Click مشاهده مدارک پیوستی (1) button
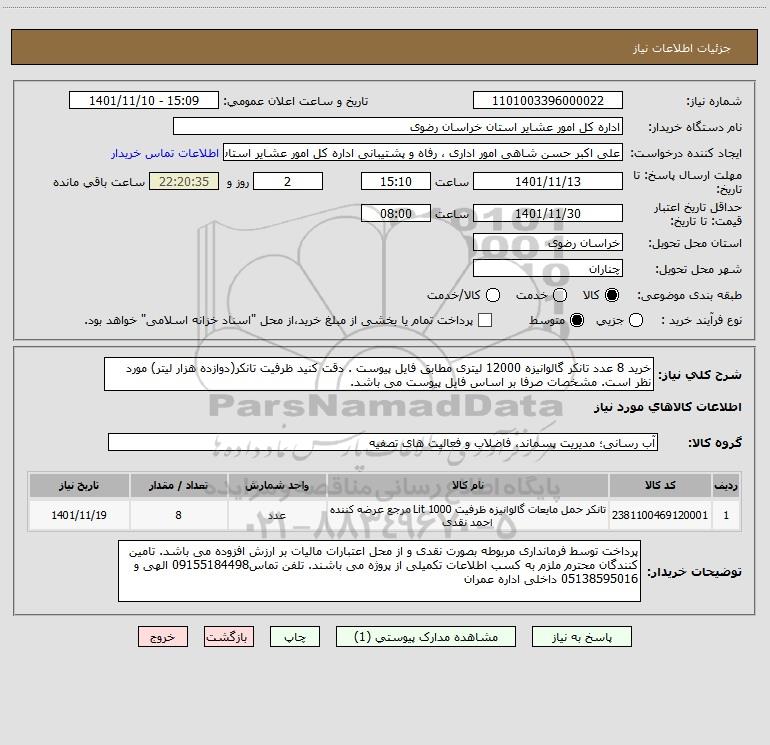This screenshot has height=745, width=770. coord(426,636)
